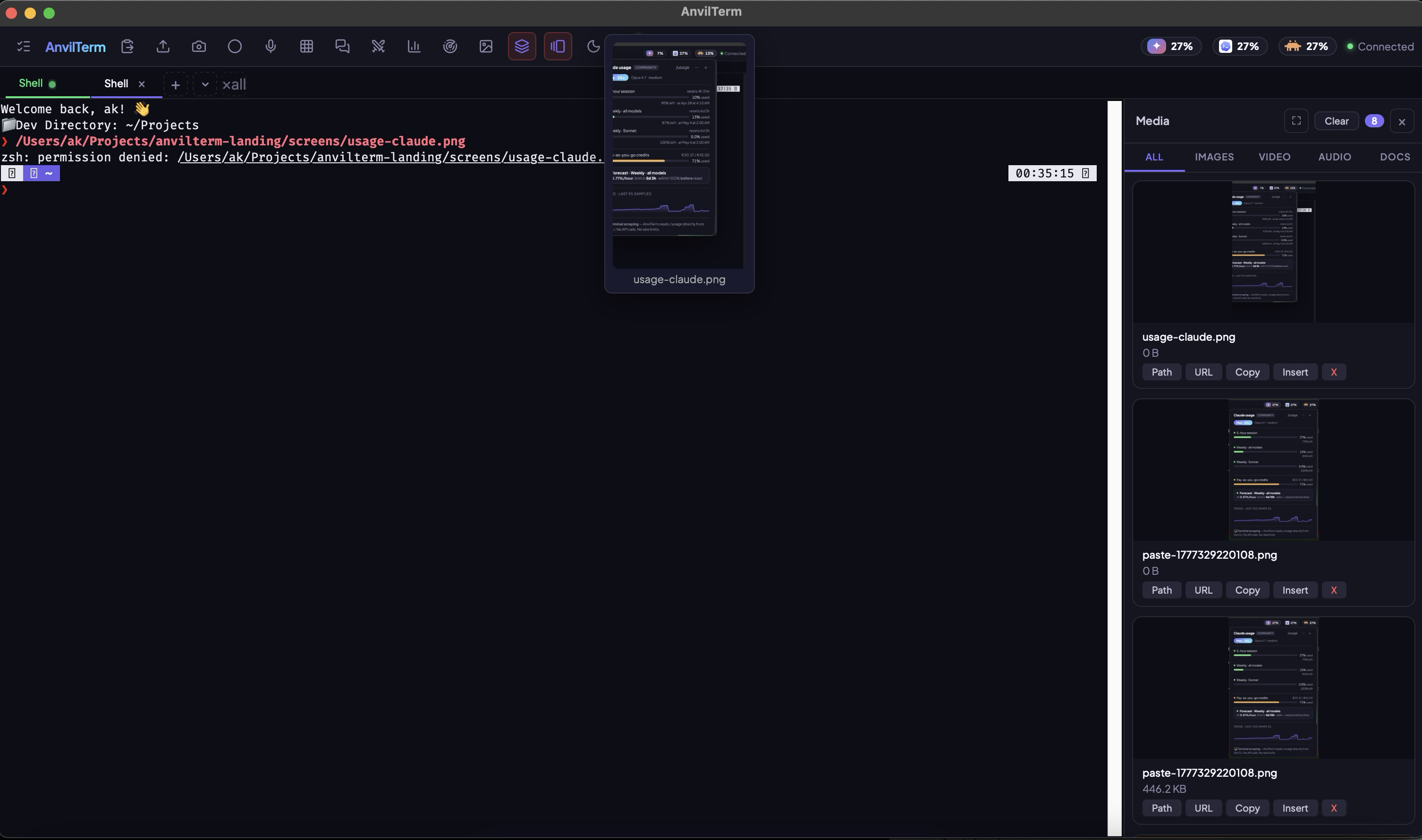The height and width of the screenshot is (840, 1422).
Task: Take a screenshot with the camera tool
Action: (x=199, y=46)
